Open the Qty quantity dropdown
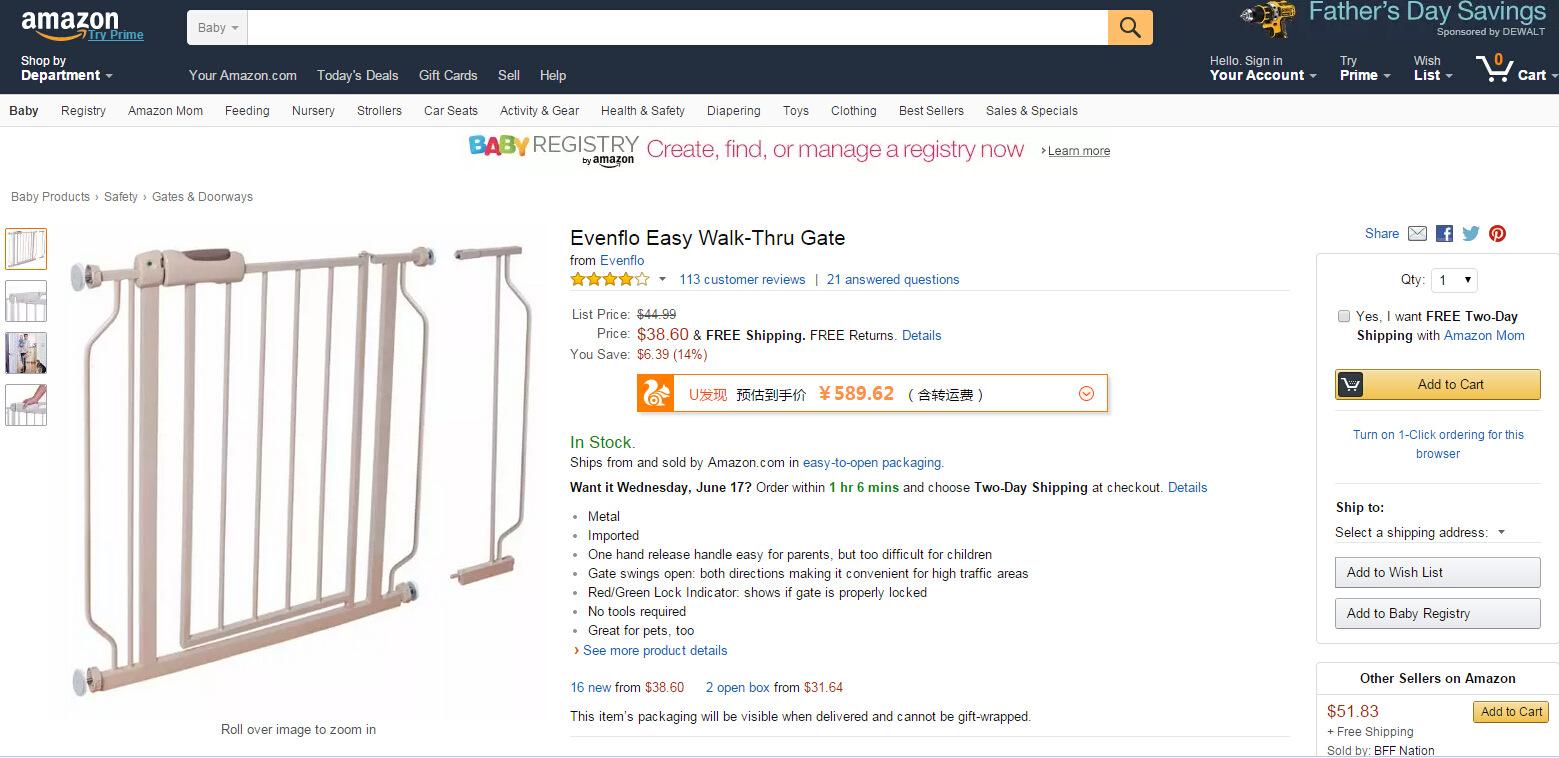This screenshot has height=758, width=1559. point(1454,280)
